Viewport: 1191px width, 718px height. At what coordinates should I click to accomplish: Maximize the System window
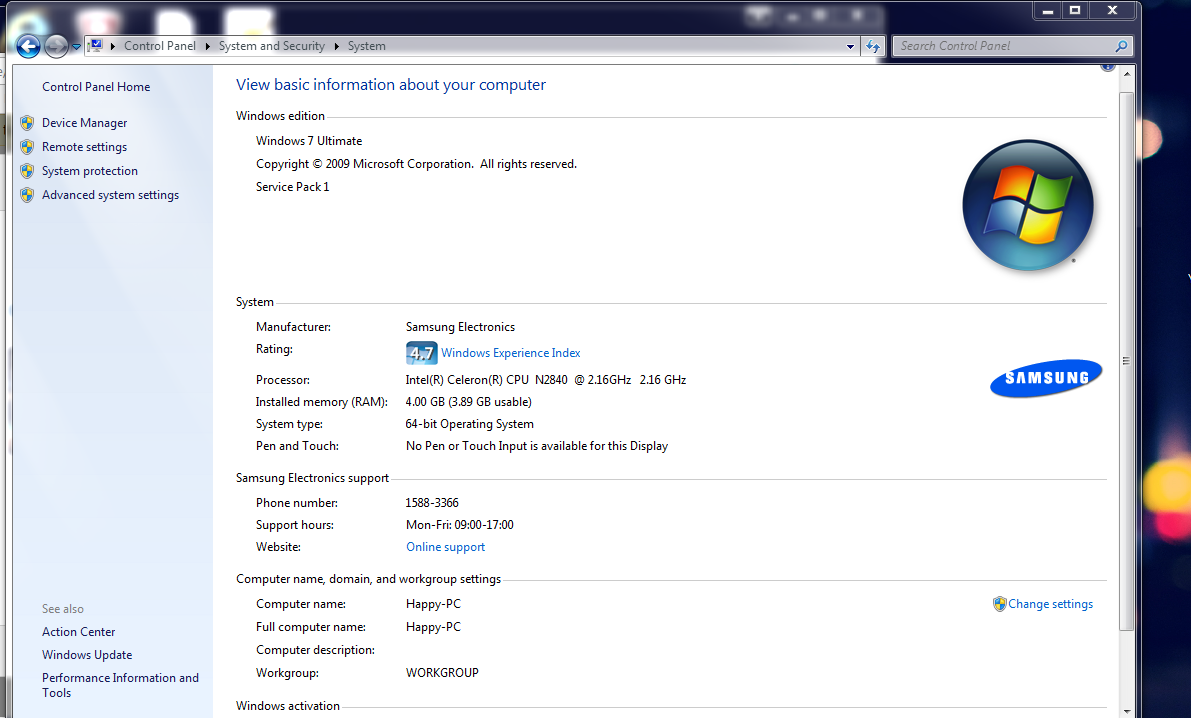[1075, 11]
